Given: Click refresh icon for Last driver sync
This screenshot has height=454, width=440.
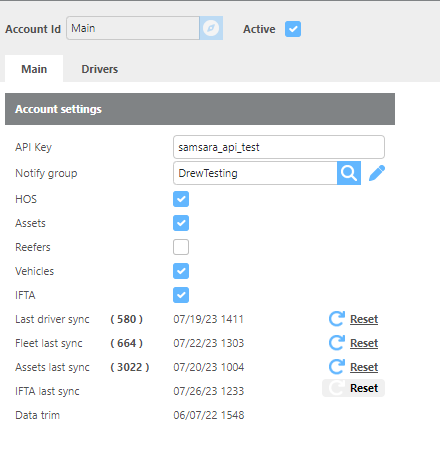Looking at the screenshot, I should click(337, 319).
